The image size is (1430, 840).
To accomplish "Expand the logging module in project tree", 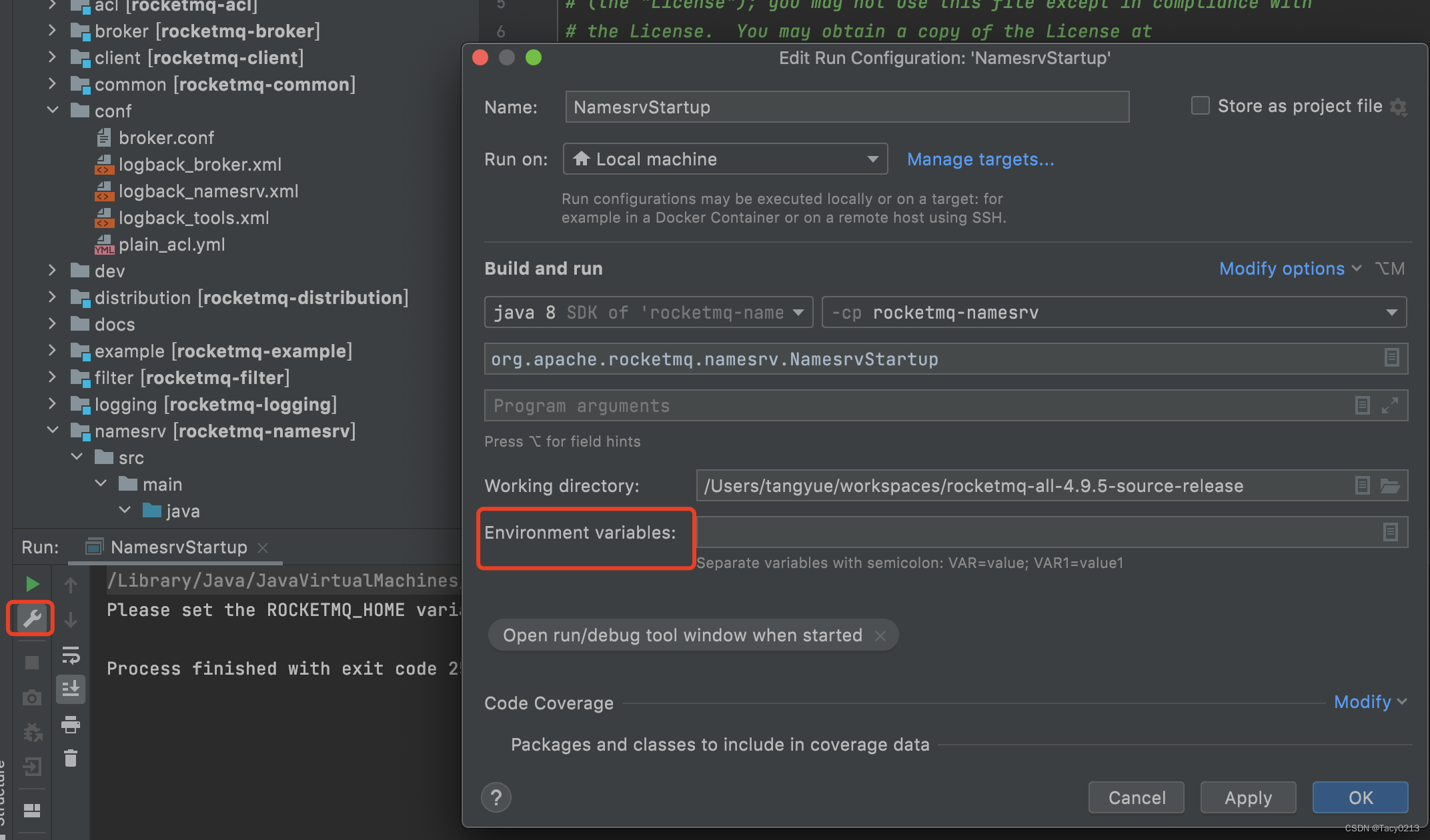I will point(53,403).
